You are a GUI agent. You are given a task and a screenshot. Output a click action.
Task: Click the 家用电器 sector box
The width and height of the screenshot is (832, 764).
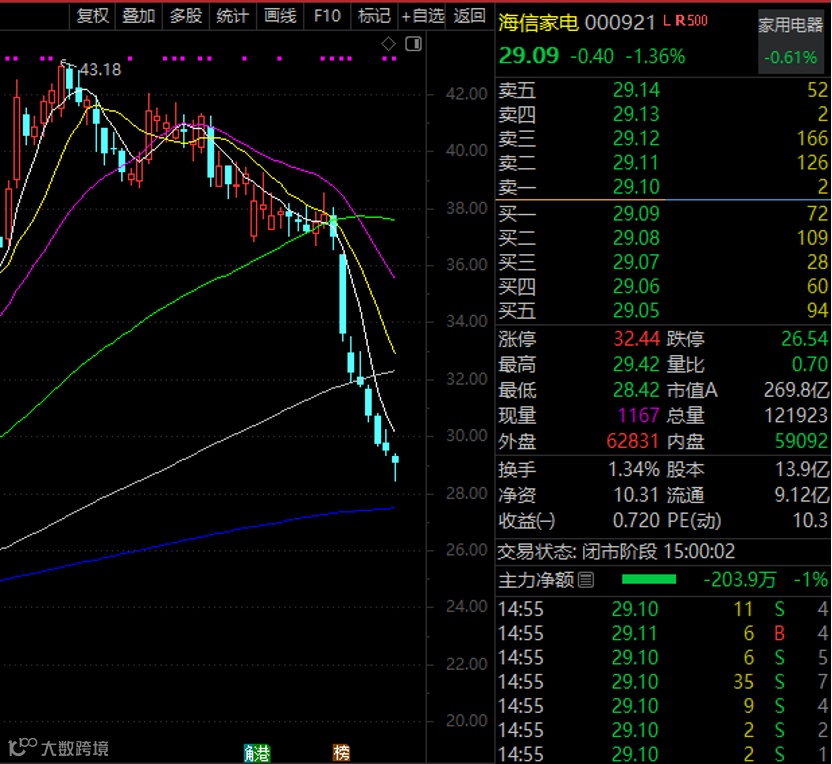point(790,41)
